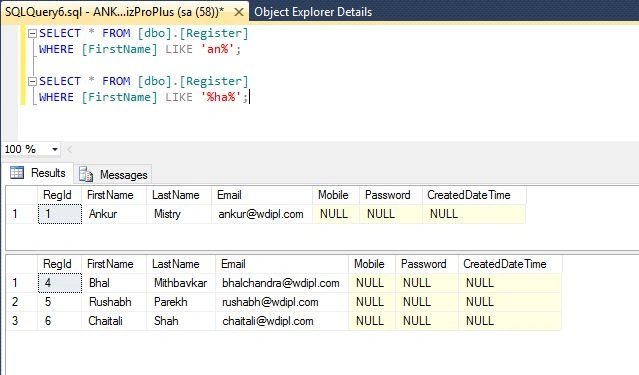The width and height of the screenshot is (639, 375).
Task: Click the Mistry last name cell
Action: pyautogui.click(x=179, y=214)
